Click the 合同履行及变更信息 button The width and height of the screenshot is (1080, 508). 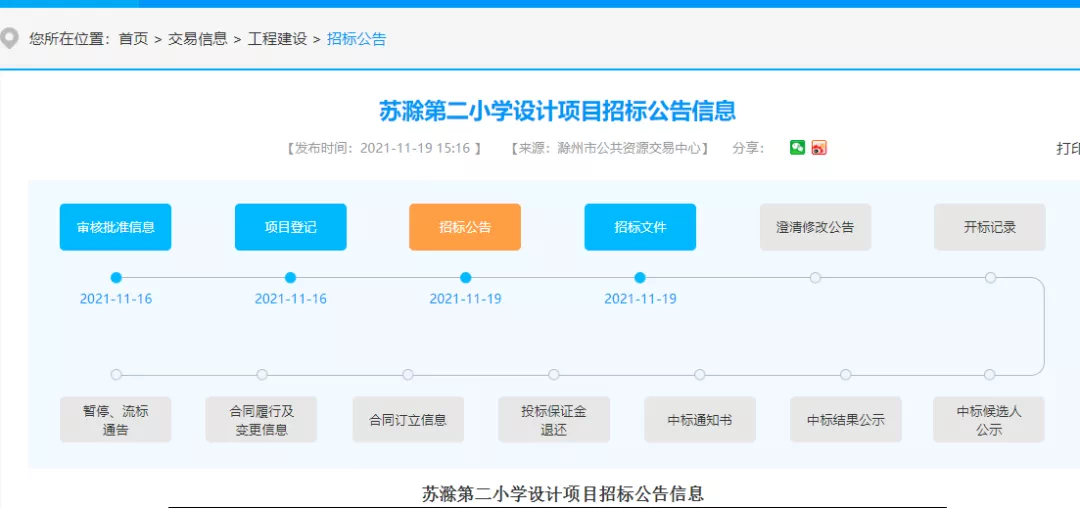click(x=261, y=420)
